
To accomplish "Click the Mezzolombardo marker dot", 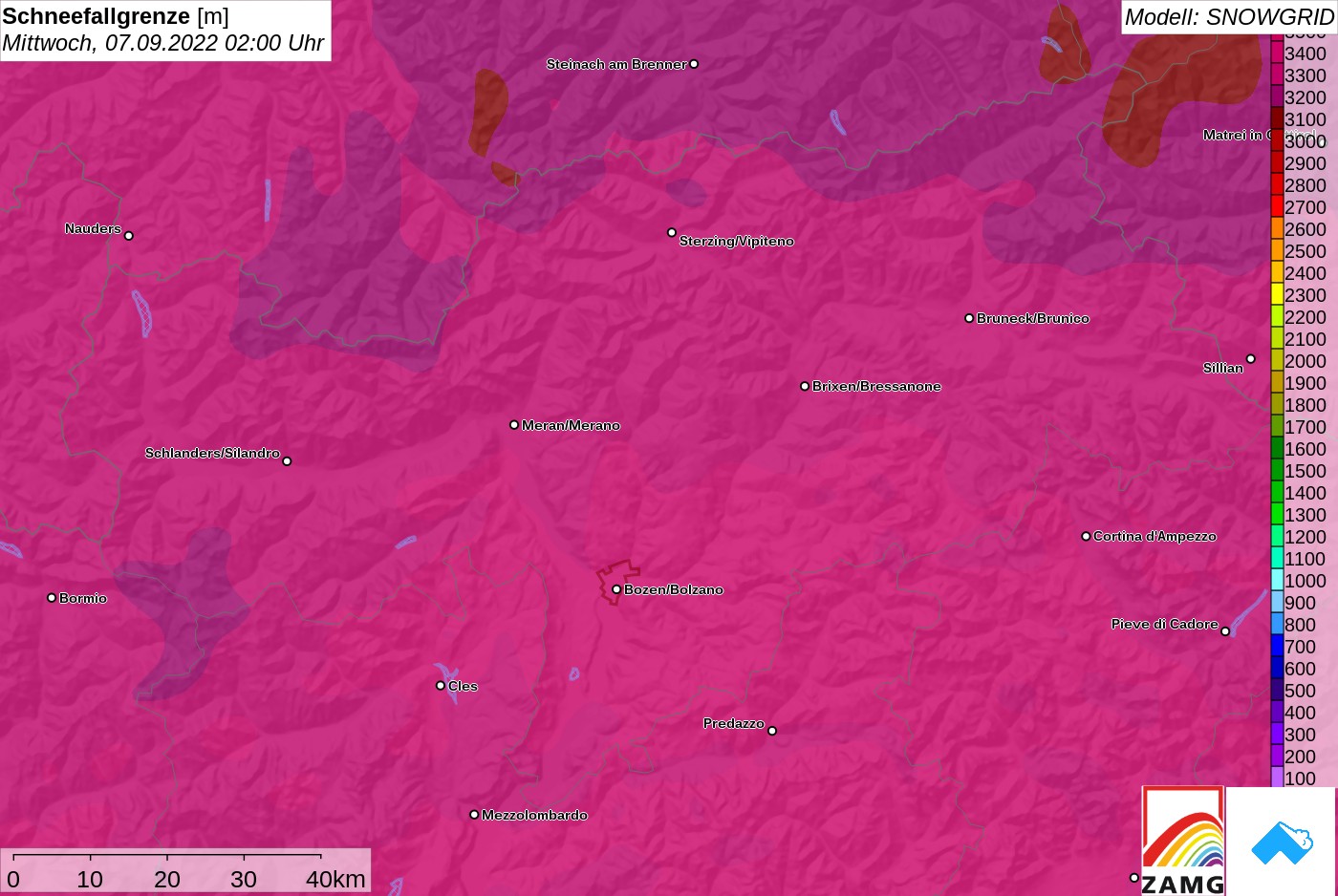I will click(474, 815).
